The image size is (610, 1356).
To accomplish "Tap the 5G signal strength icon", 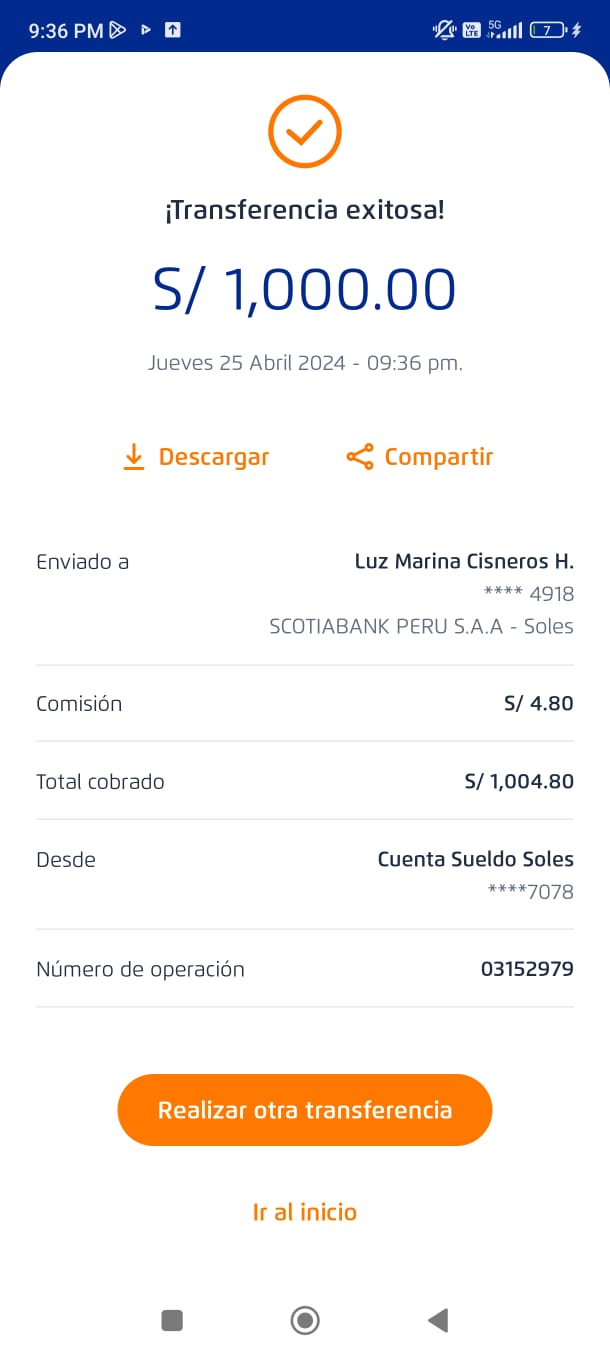I will (505, 30).
